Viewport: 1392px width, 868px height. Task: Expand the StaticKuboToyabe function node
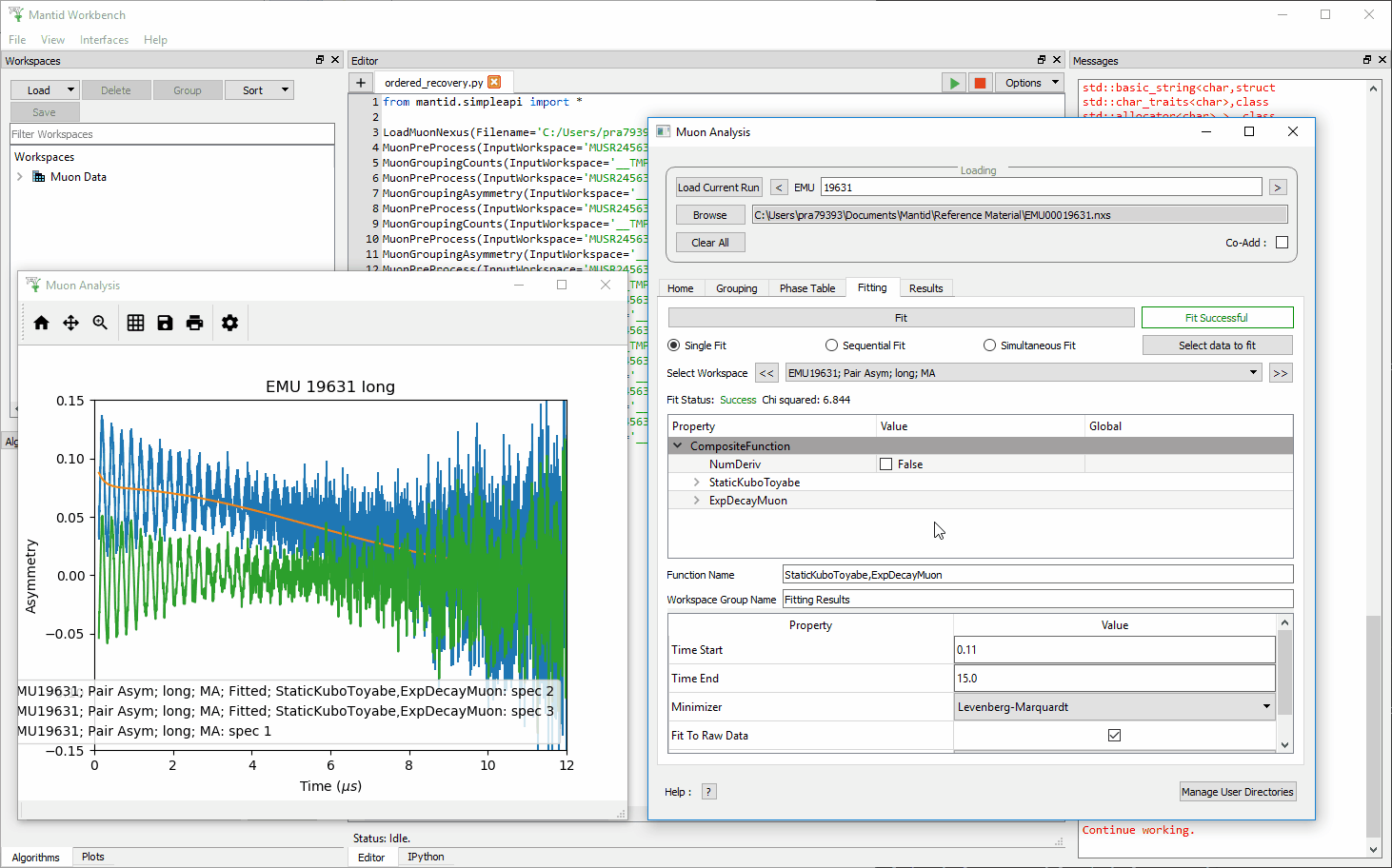(696, 483)
